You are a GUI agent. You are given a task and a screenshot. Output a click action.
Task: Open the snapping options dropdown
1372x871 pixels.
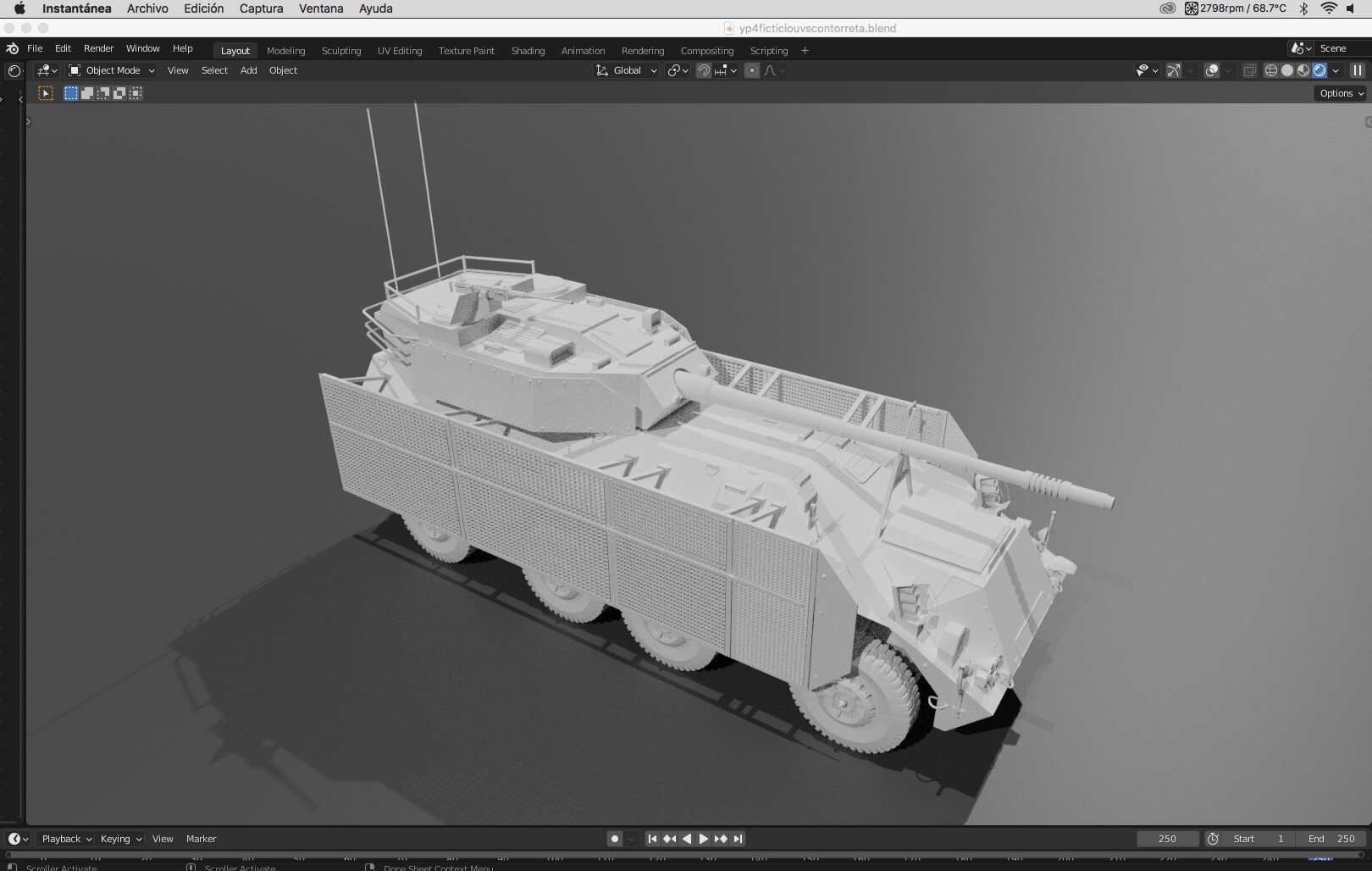point(726,70)
